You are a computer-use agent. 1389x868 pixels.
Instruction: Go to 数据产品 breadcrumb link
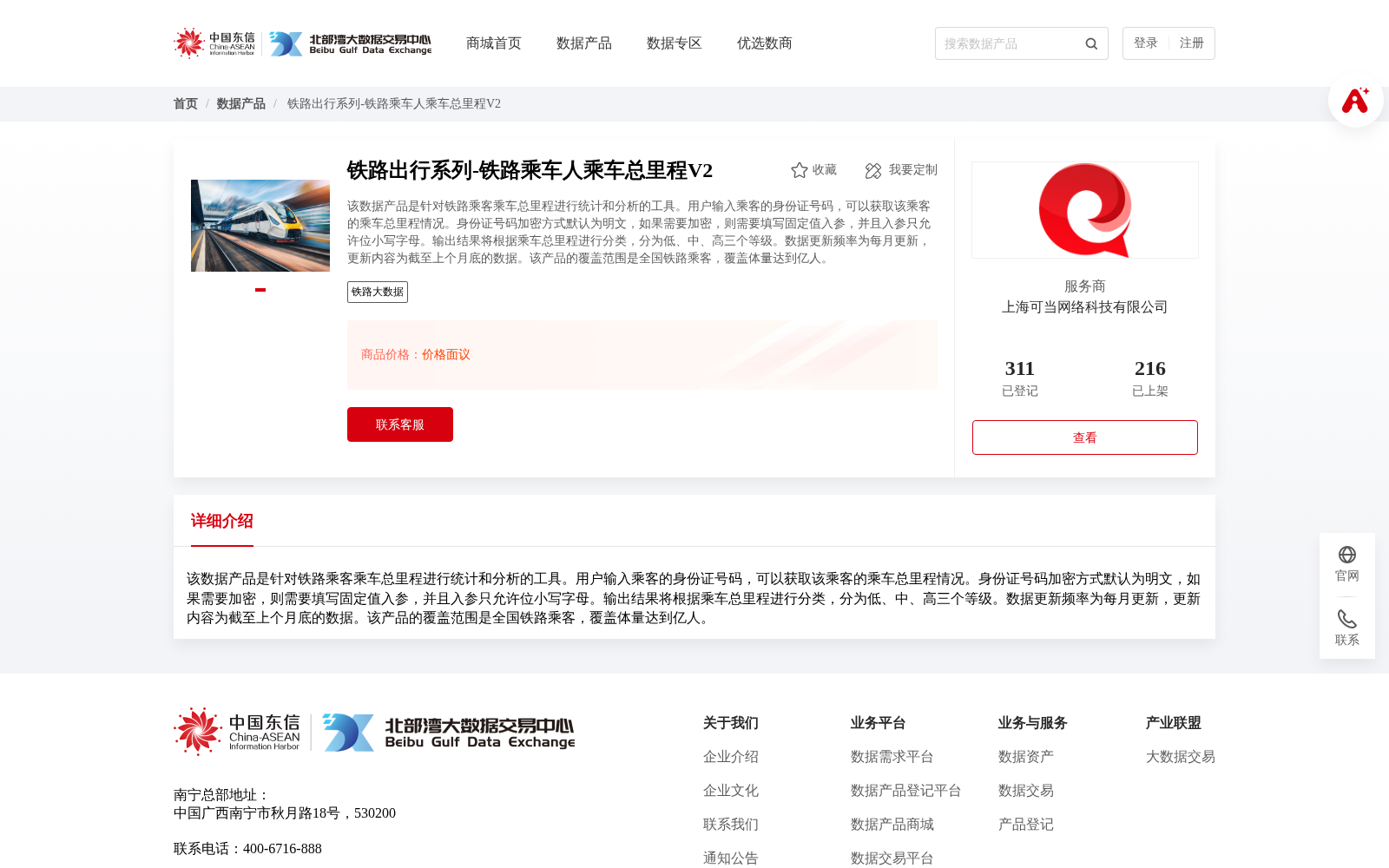(x=241, y=104)
